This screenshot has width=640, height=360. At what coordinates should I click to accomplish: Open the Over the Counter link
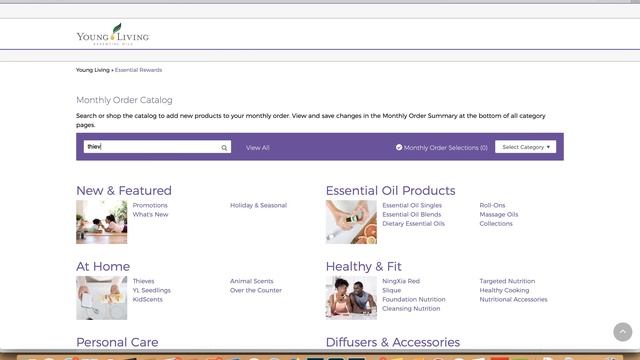[256, 290]
